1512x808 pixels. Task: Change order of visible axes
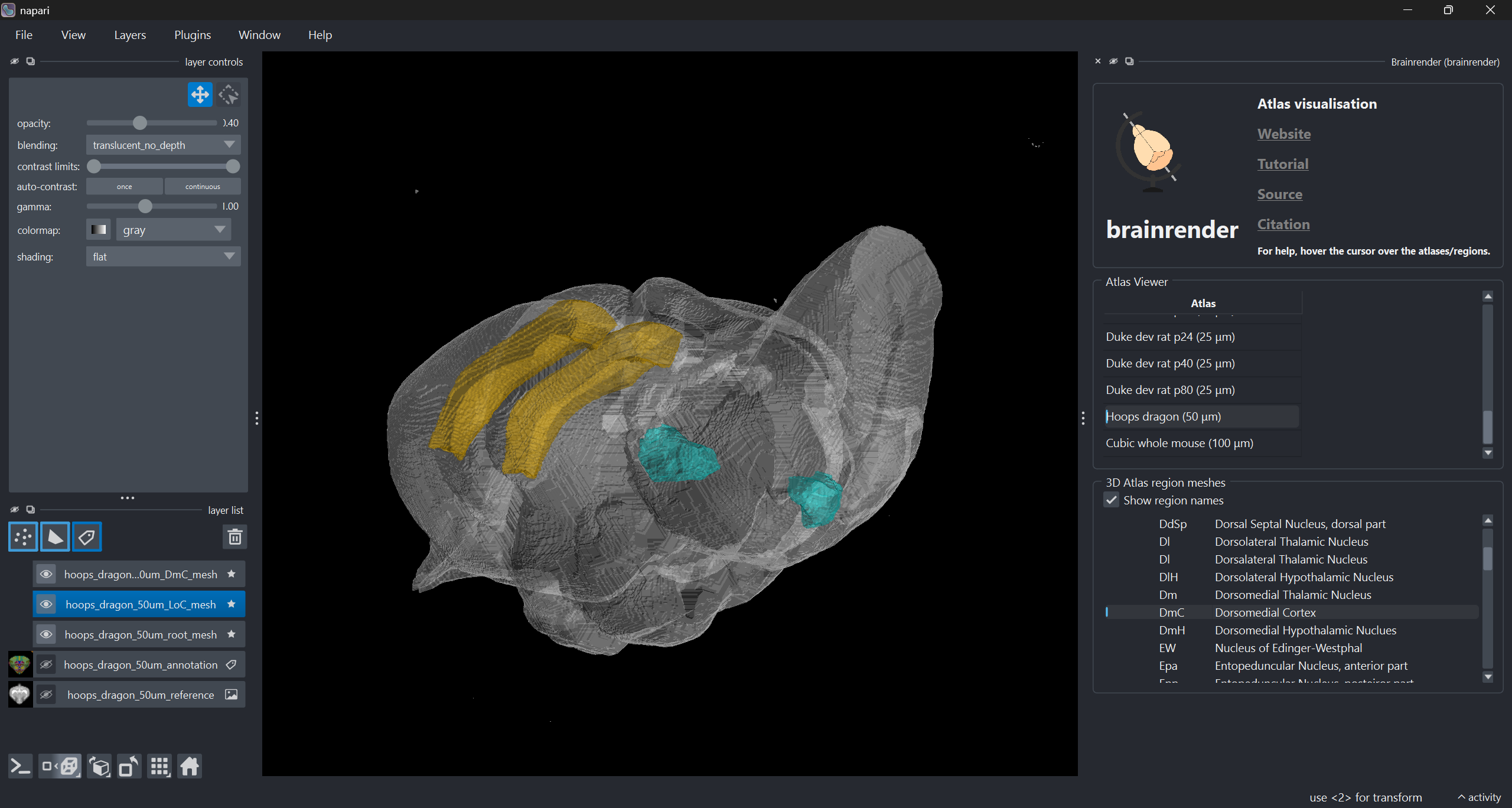pos(99,767)
